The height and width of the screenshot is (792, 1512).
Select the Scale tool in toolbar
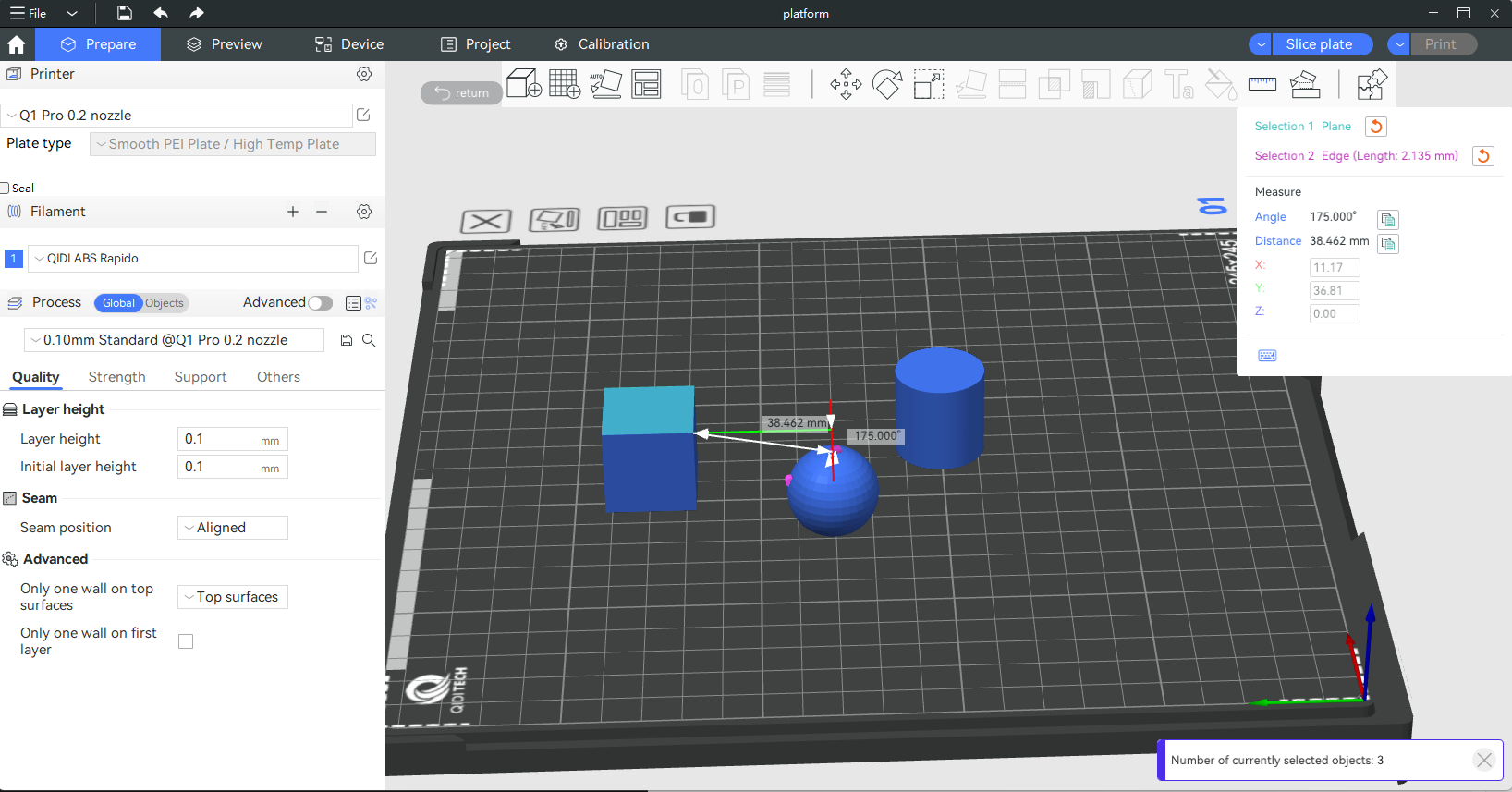pyautogui.click(x=928, y=85)
